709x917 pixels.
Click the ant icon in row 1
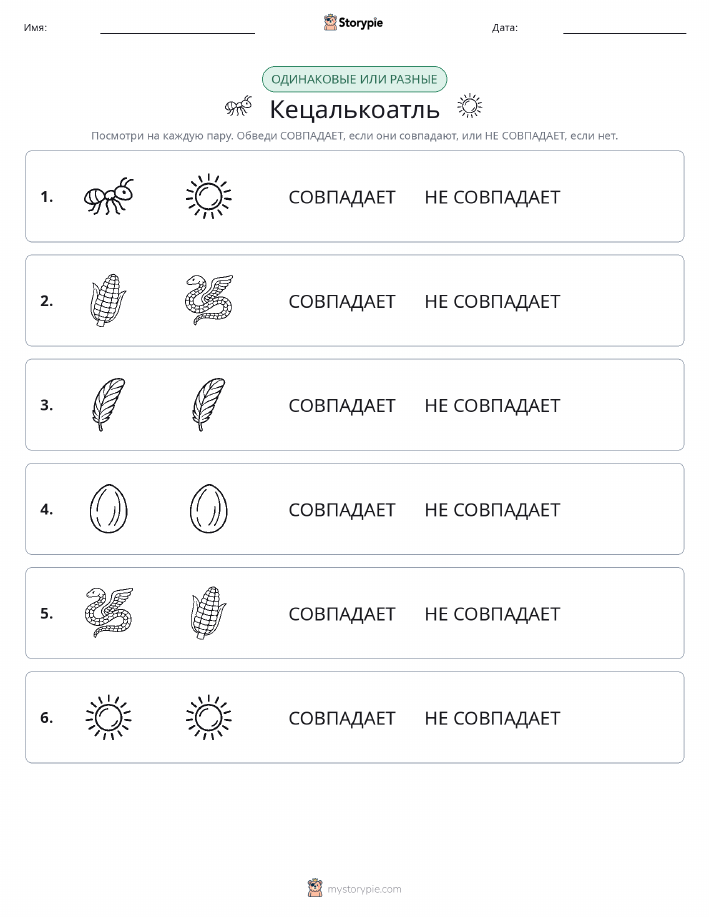(109, 196)
